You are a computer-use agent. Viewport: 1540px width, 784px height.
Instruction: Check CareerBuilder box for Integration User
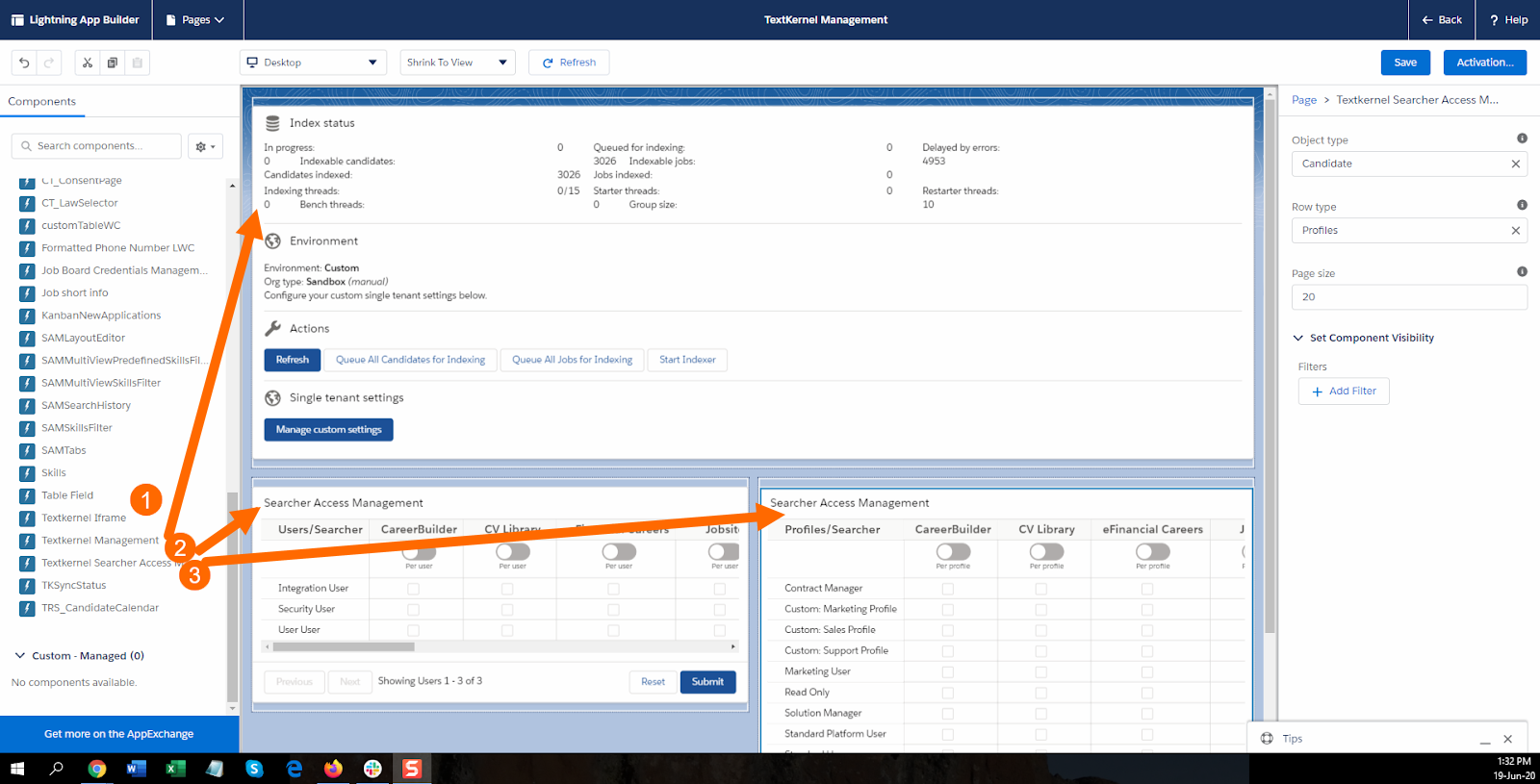413,589
